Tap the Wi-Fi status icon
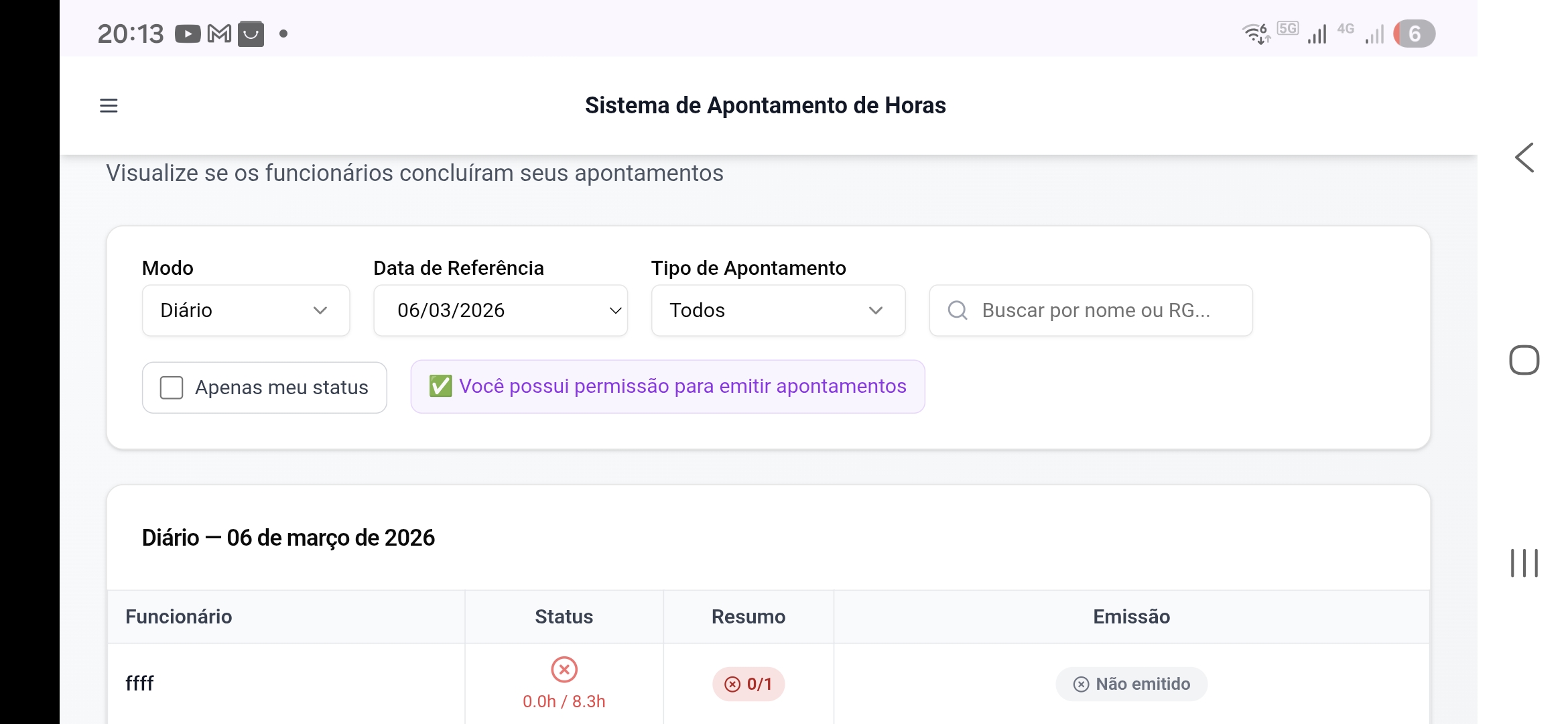The height and width of the screenshot is (724, 1568). [1256, 34]
